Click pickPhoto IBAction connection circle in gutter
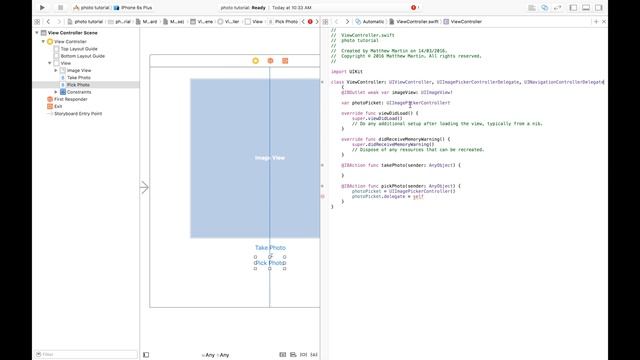 [x=322, y=186]
